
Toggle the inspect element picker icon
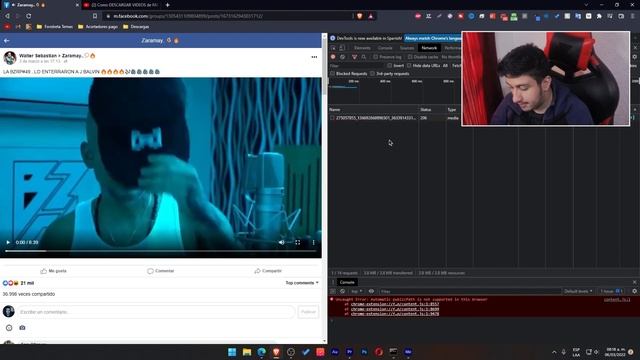[333, 48]
